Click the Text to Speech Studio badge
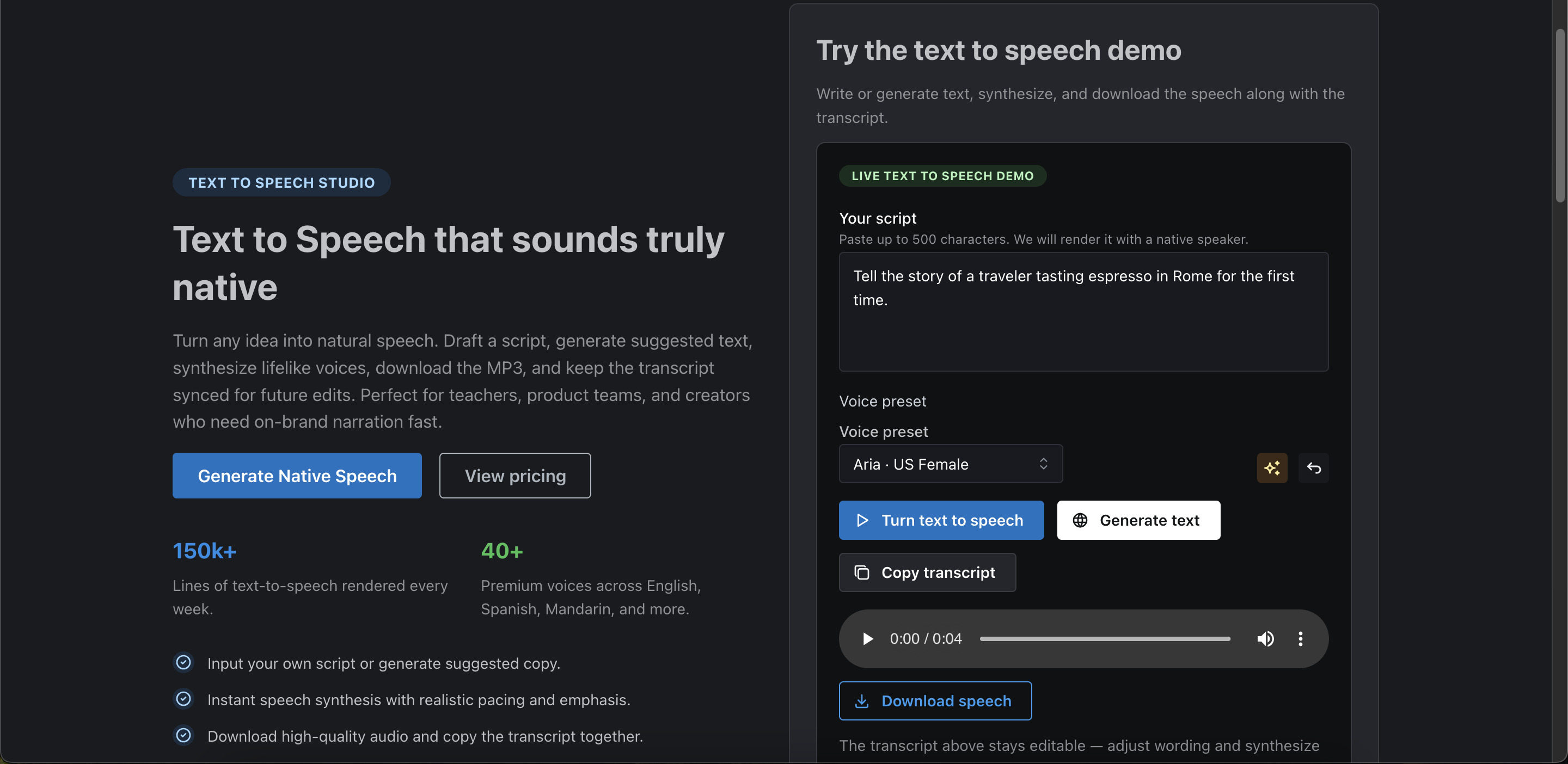This screenshot has height=764, width=1568. pos(281,182)
